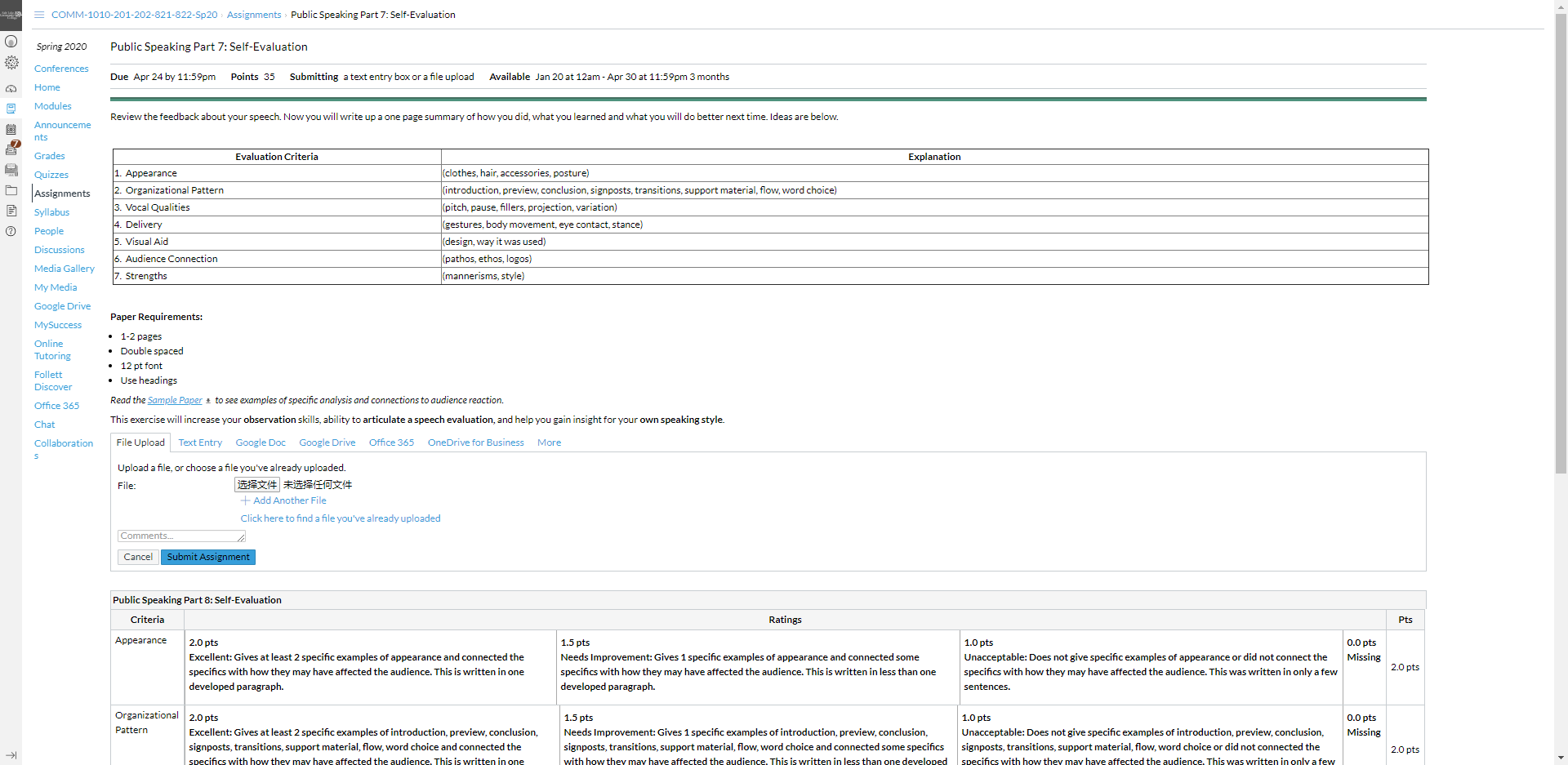Open Office 365 in course navigation
The image size is (1568, 765).
[57, 406]
